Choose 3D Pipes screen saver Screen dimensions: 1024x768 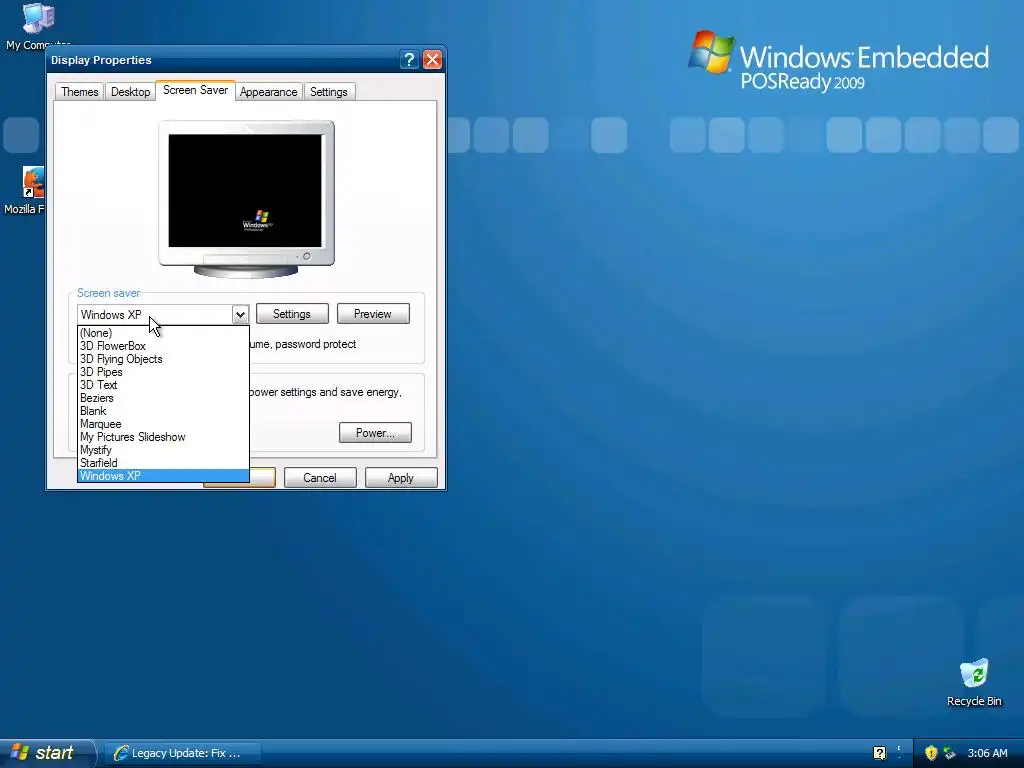tap(163, 372)
